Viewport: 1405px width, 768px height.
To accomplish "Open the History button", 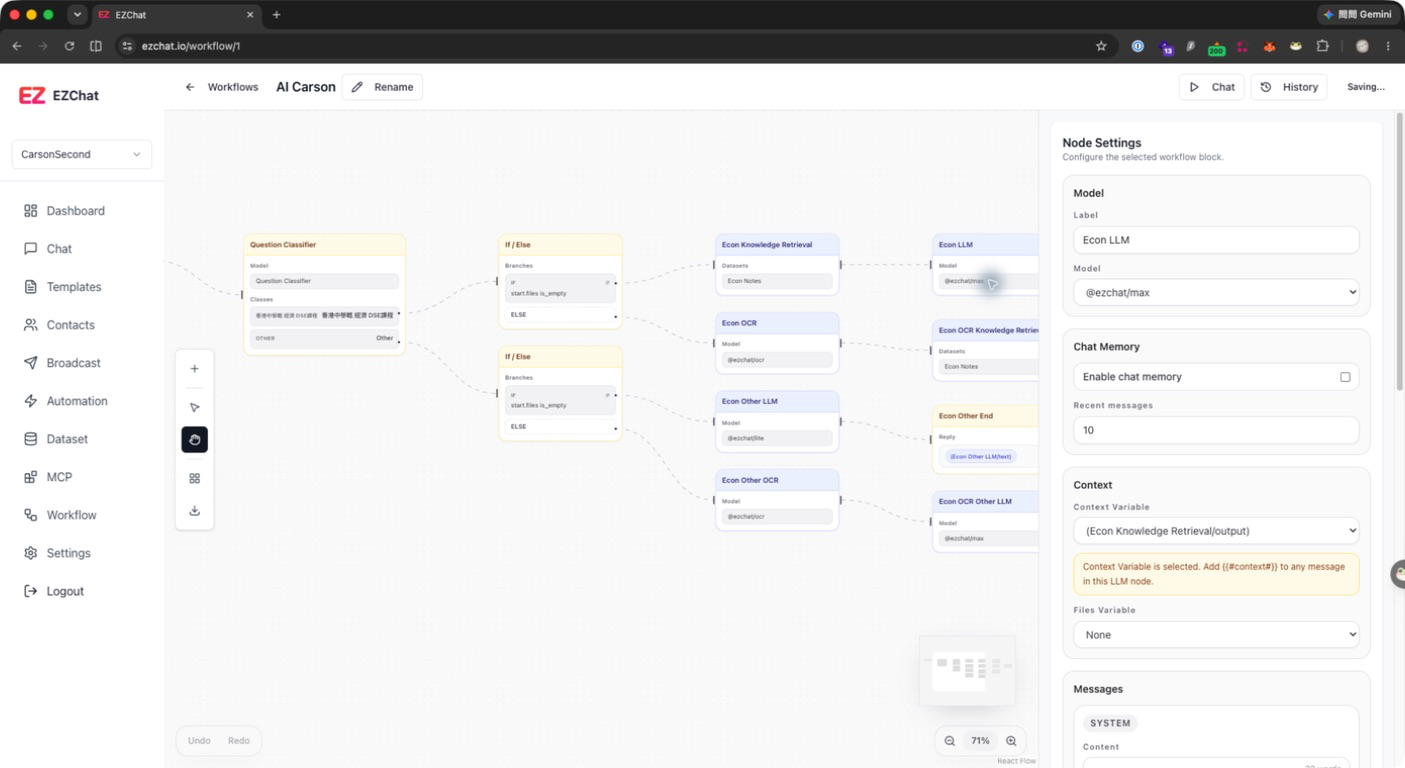I will click(1289, 87).
